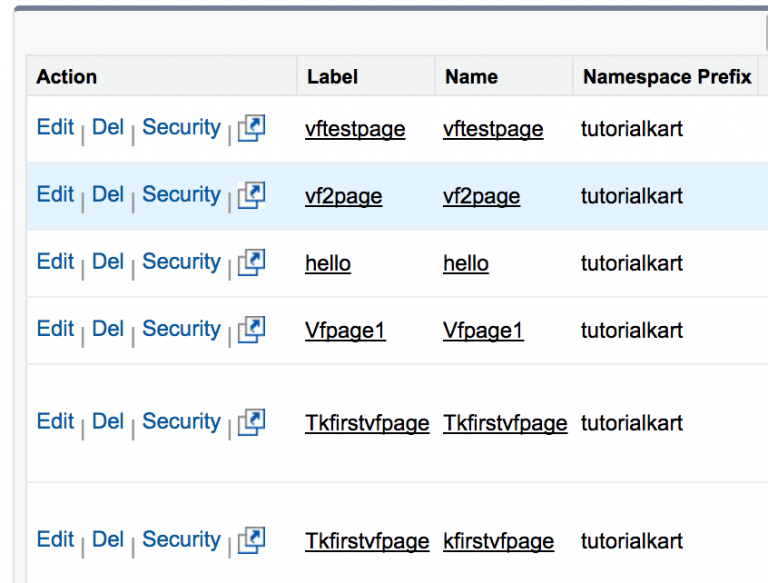Click the kfirstvfpage name link
Image resolution: width=768 pixels, height=583 pixels.
(498, 541)
